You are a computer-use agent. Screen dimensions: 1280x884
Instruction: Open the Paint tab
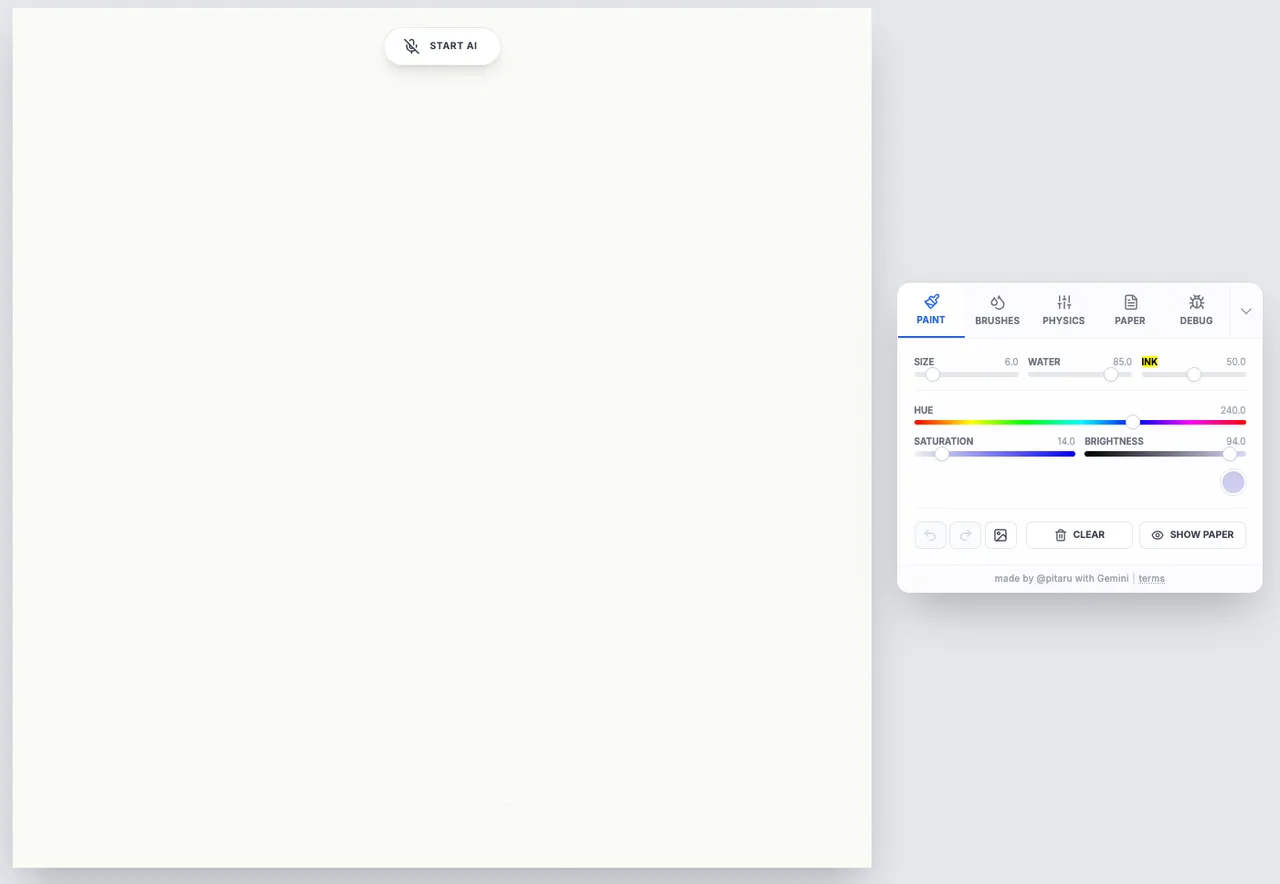point(931,310)
